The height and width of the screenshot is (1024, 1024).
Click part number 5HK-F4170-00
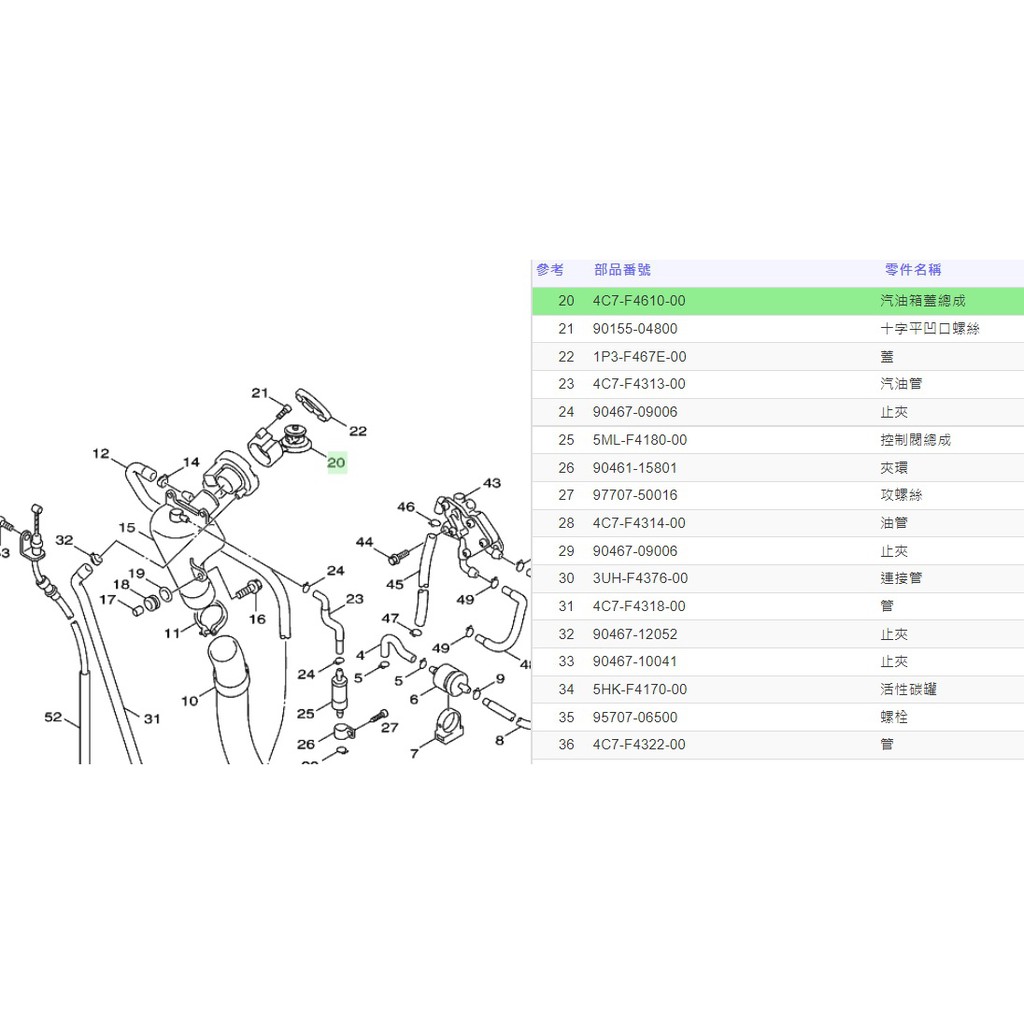pos(639,689)
